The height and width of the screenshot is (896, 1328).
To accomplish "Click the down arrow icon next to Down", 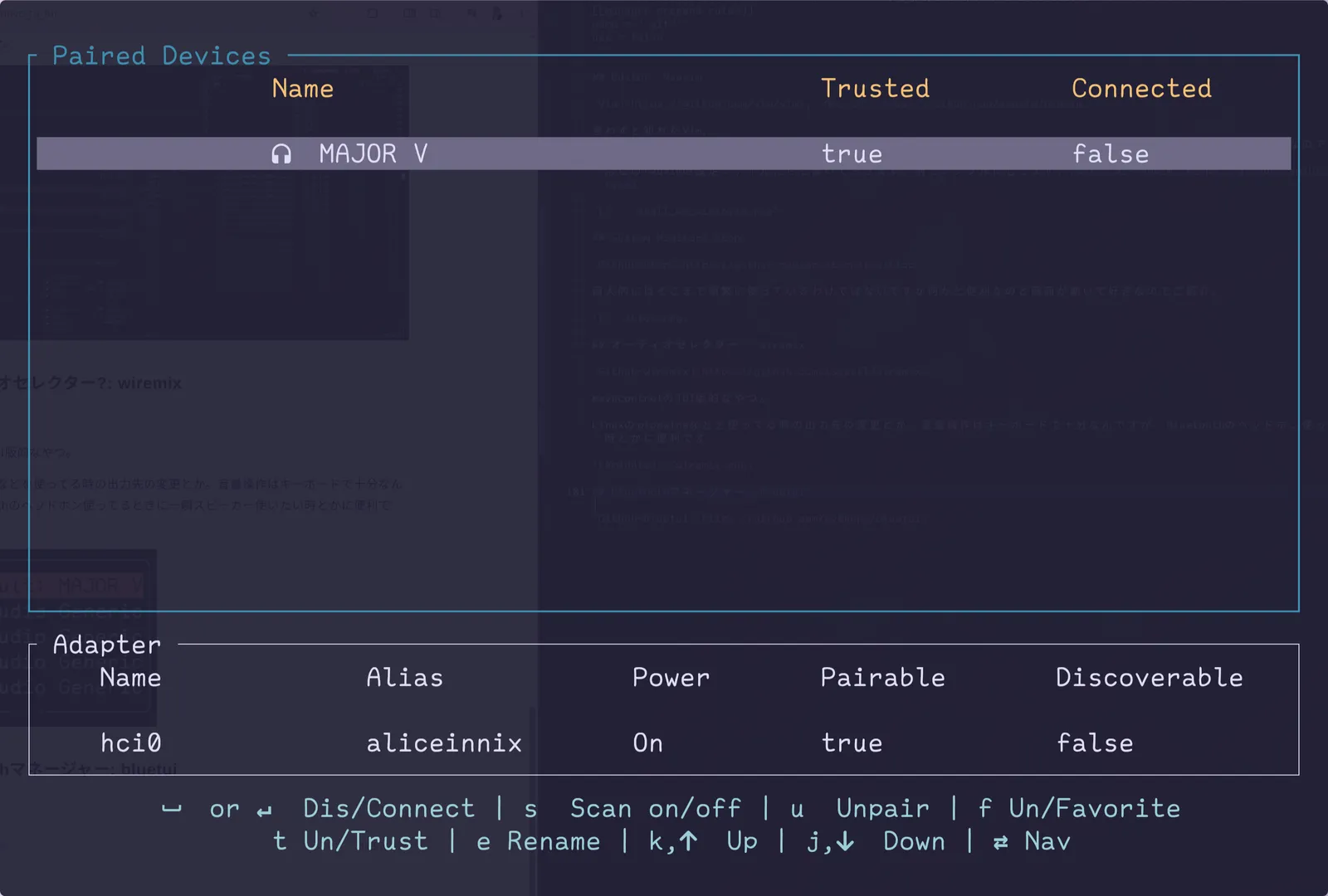I will [845, 841].
